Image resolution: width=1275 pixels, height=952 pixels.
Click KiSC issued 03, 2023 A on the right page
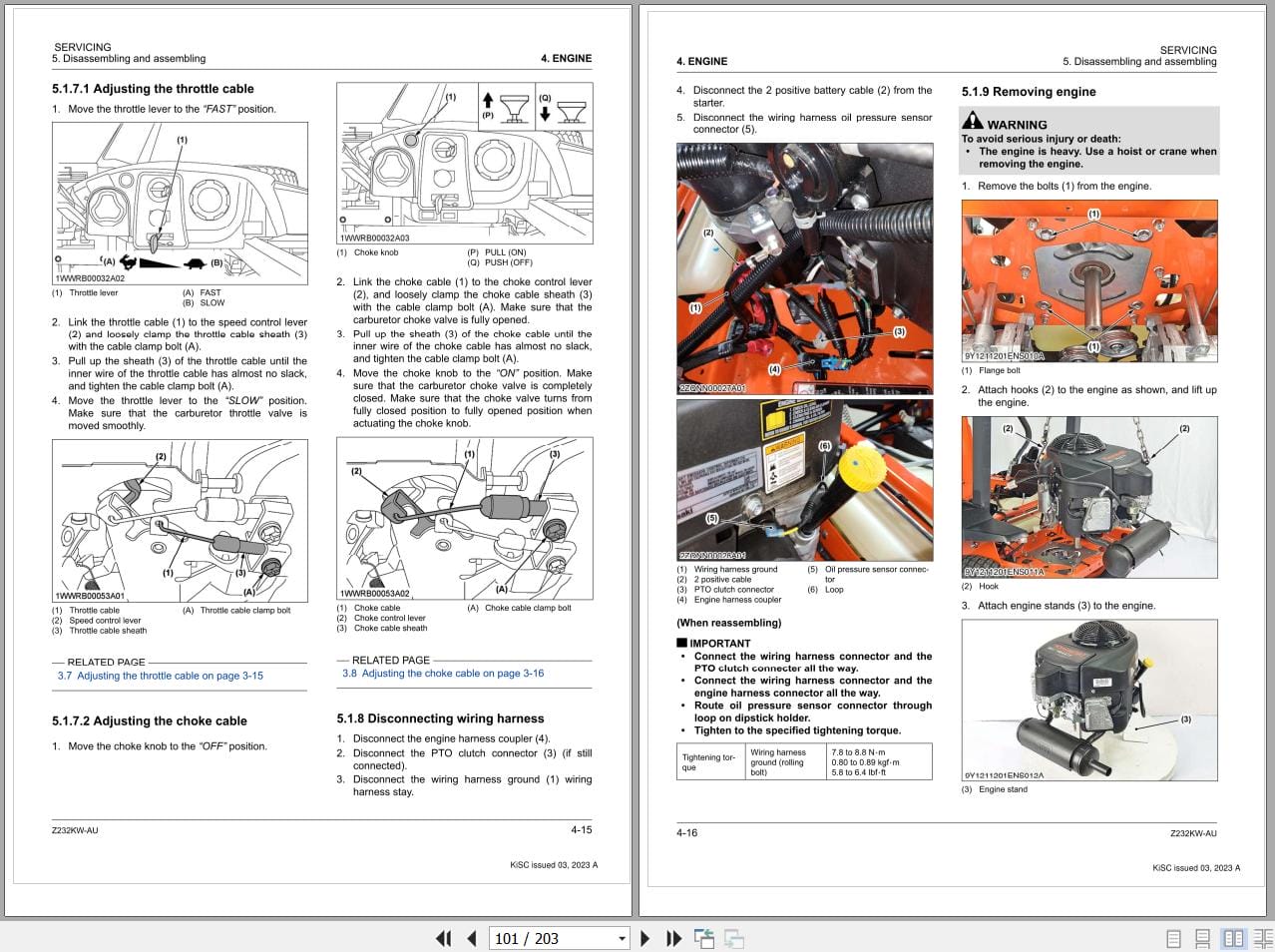pos(1196,868)
